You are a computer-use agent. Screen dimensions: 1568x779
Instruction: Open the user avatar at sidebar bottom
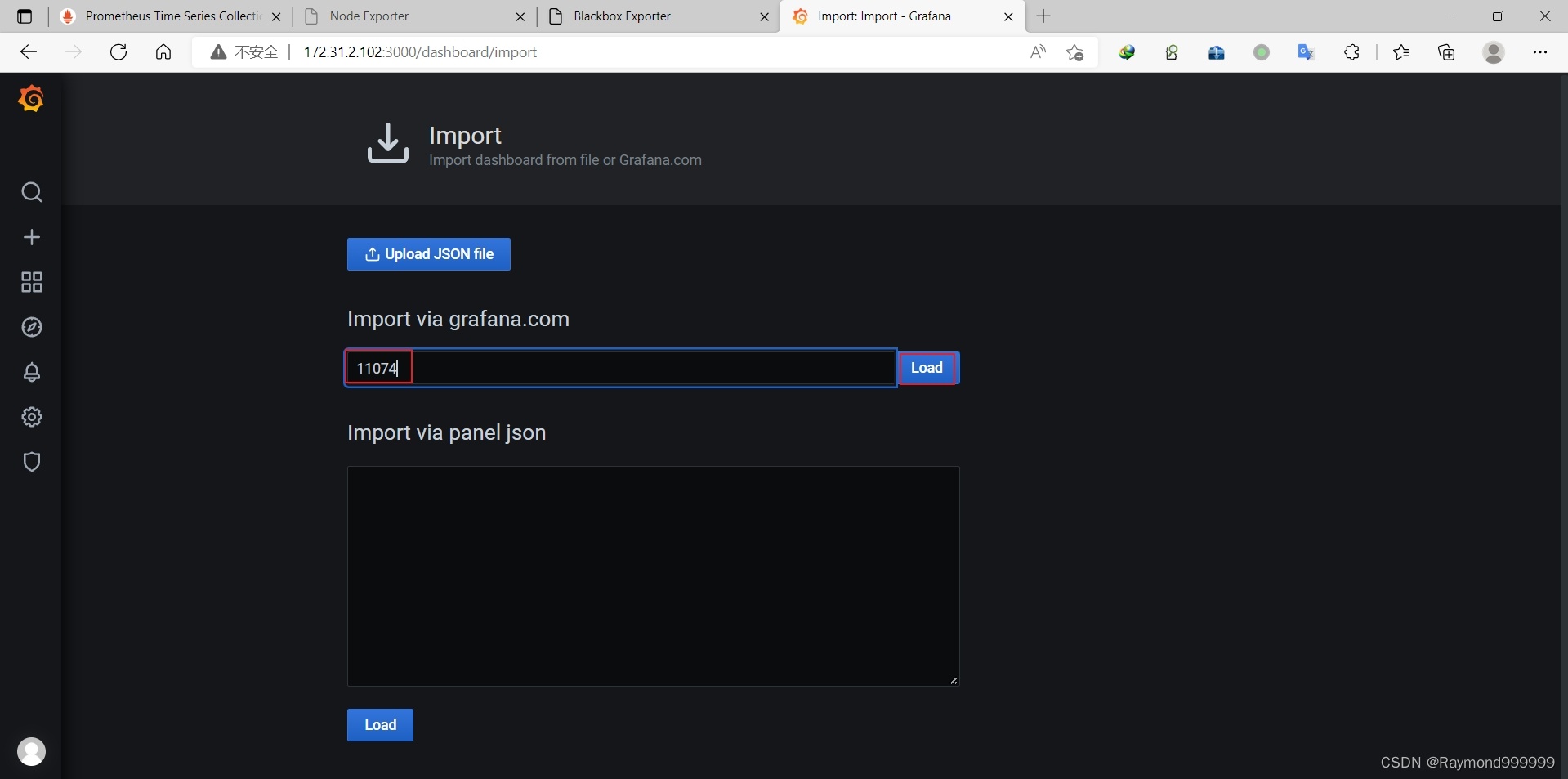(x=32, y=751)
